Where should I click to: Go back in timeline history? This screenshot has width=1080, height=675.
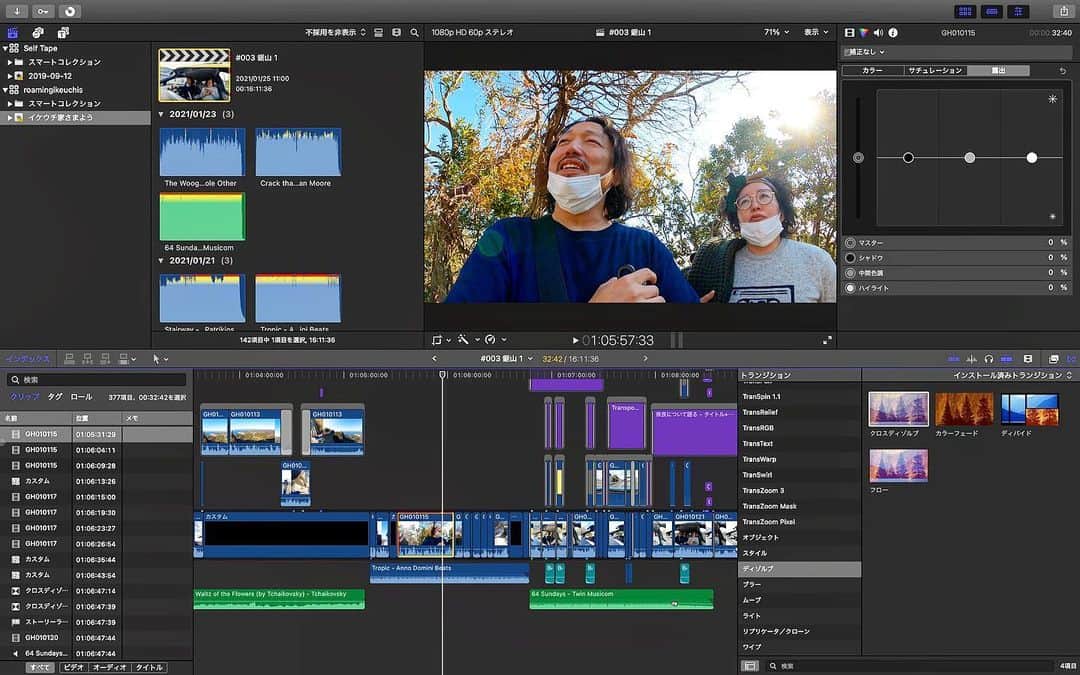434,359
